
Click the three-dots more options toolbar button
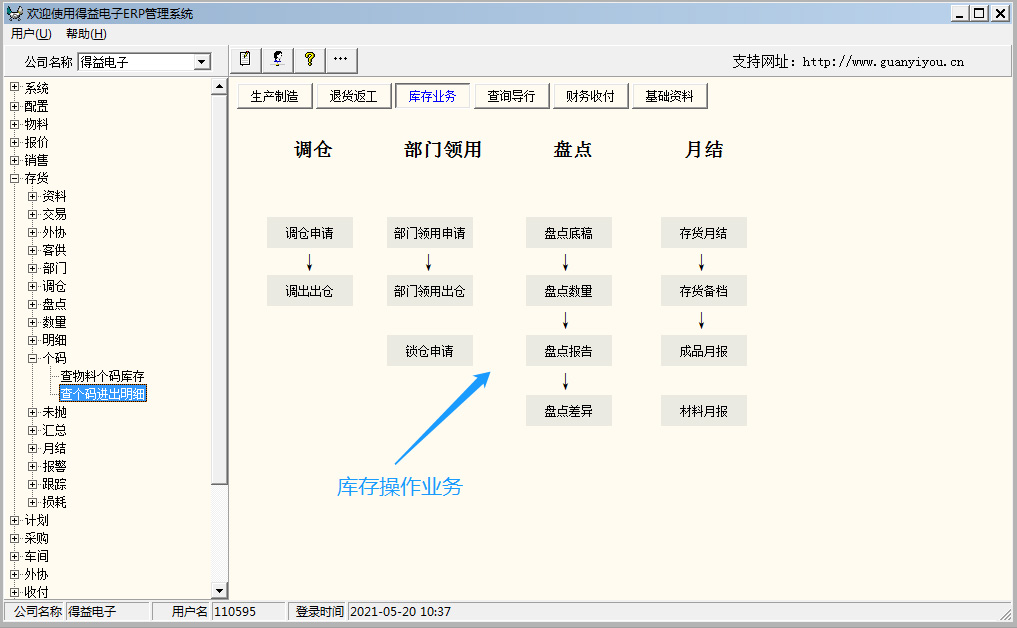click(x=341, y=59)
